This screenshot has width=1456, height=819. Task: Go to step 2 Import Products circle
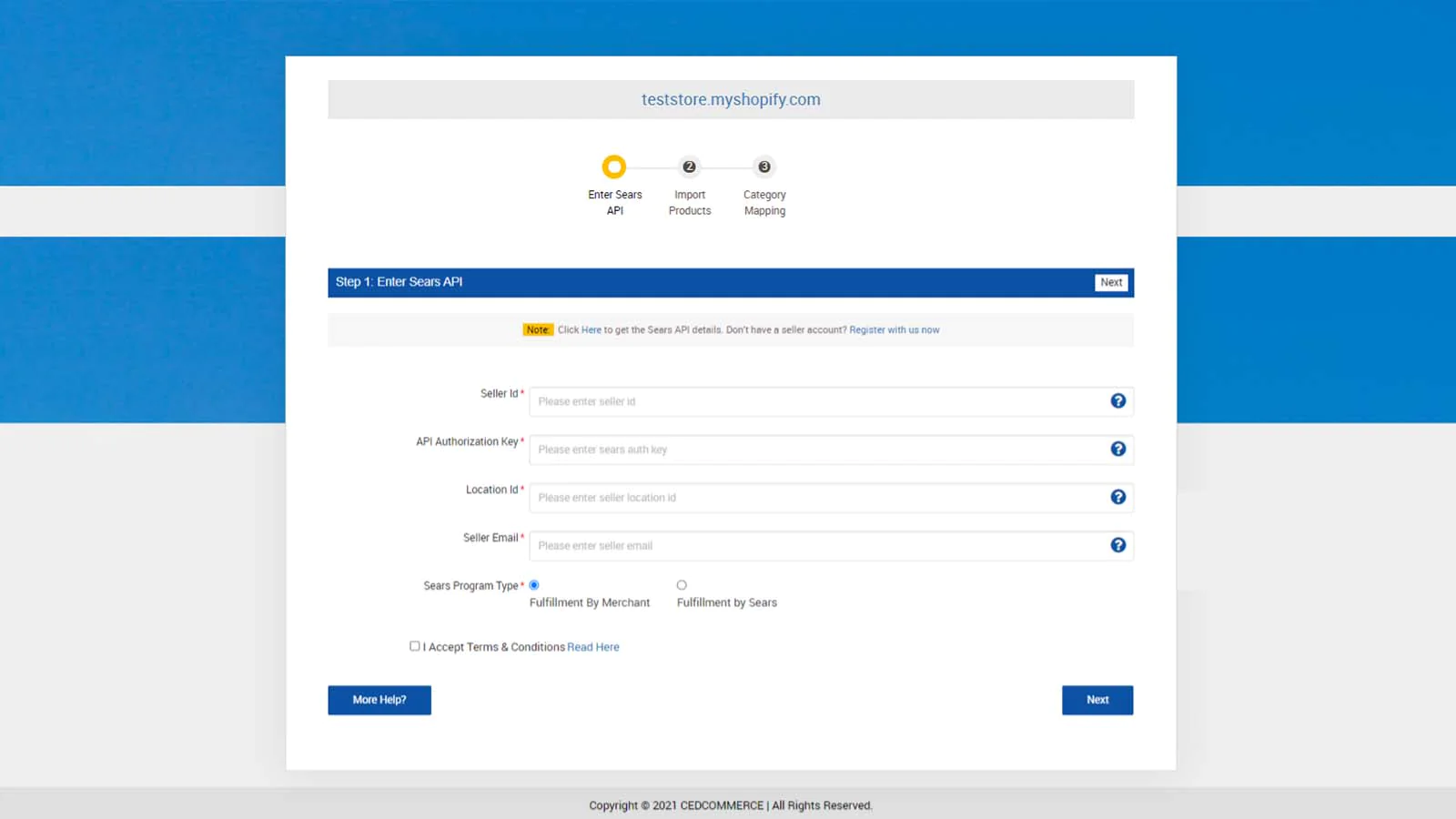(689, 167)
